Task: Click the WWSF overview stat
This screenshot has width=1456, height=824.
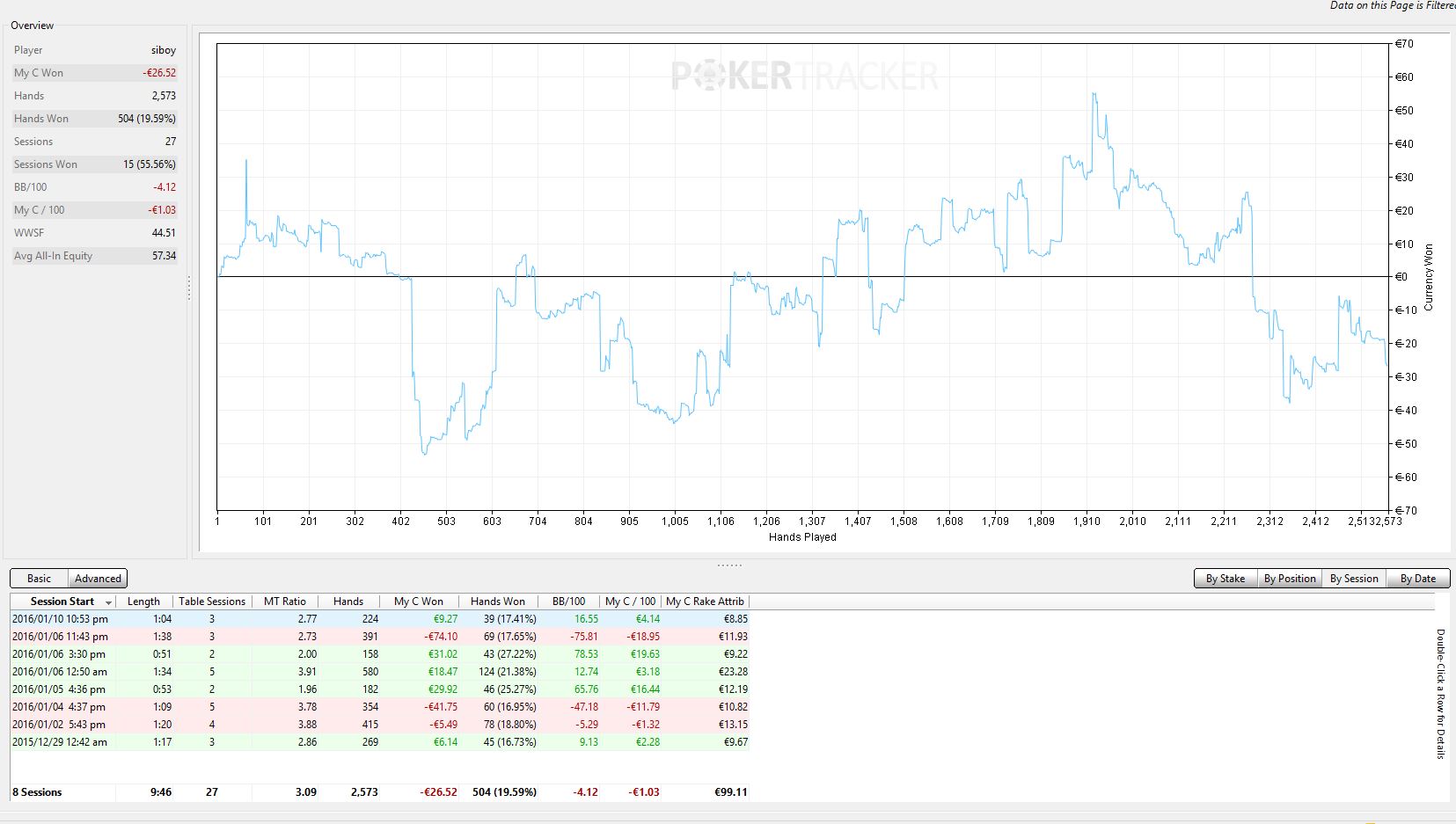Action: [95, 233]
